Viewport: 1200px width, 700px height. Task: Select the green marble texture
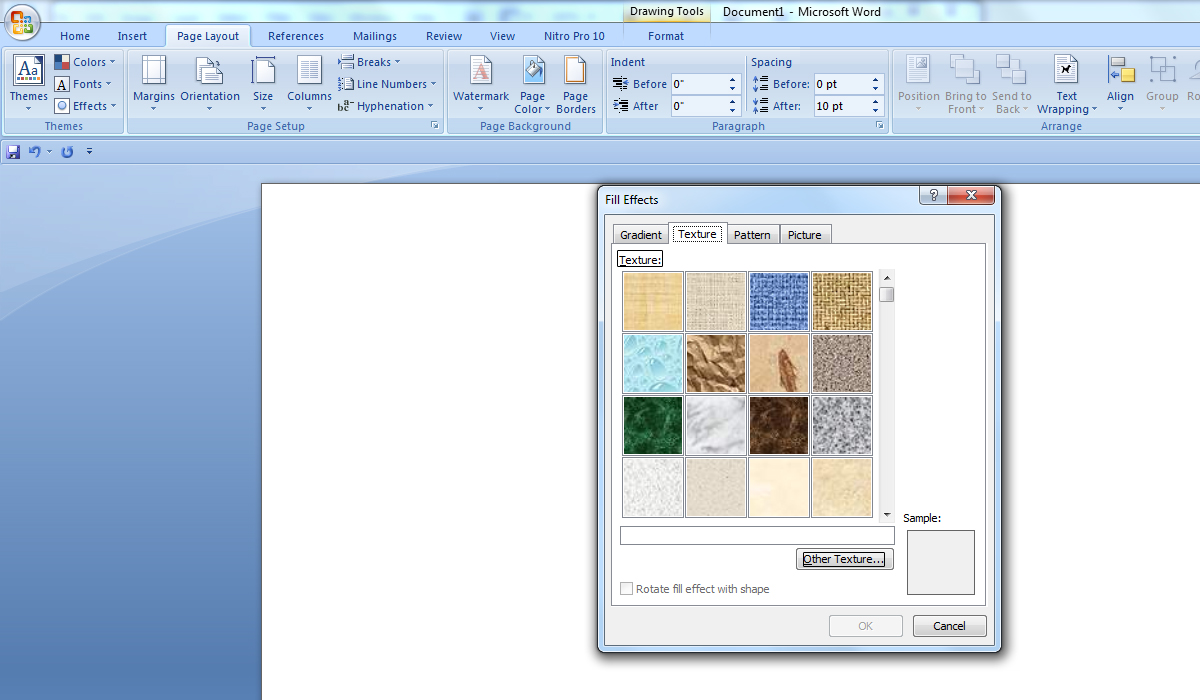pyautogui.click(x=653, y=425)
